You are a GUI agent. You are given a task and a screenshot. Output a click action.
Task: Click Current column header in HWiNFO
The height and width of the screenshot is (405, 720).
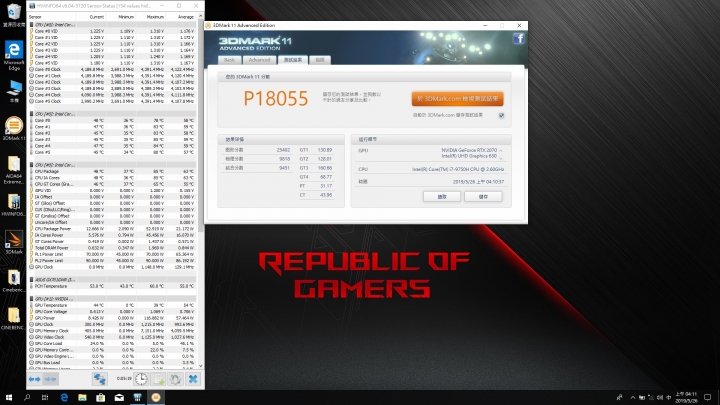point(96,17)
